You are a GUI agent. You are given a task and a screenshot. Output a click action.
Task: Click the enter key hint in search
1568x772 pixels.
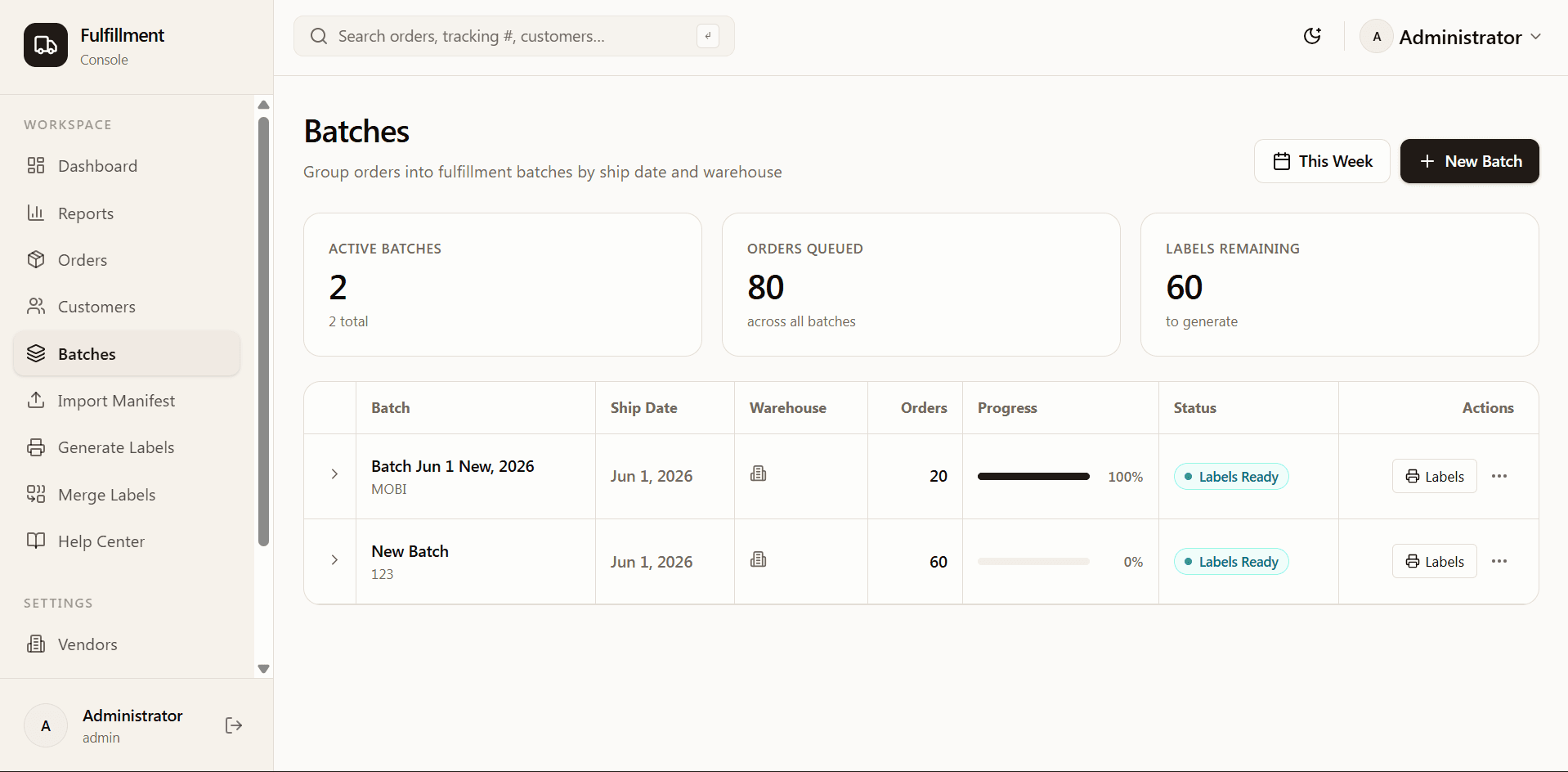[x=708, y=36]
